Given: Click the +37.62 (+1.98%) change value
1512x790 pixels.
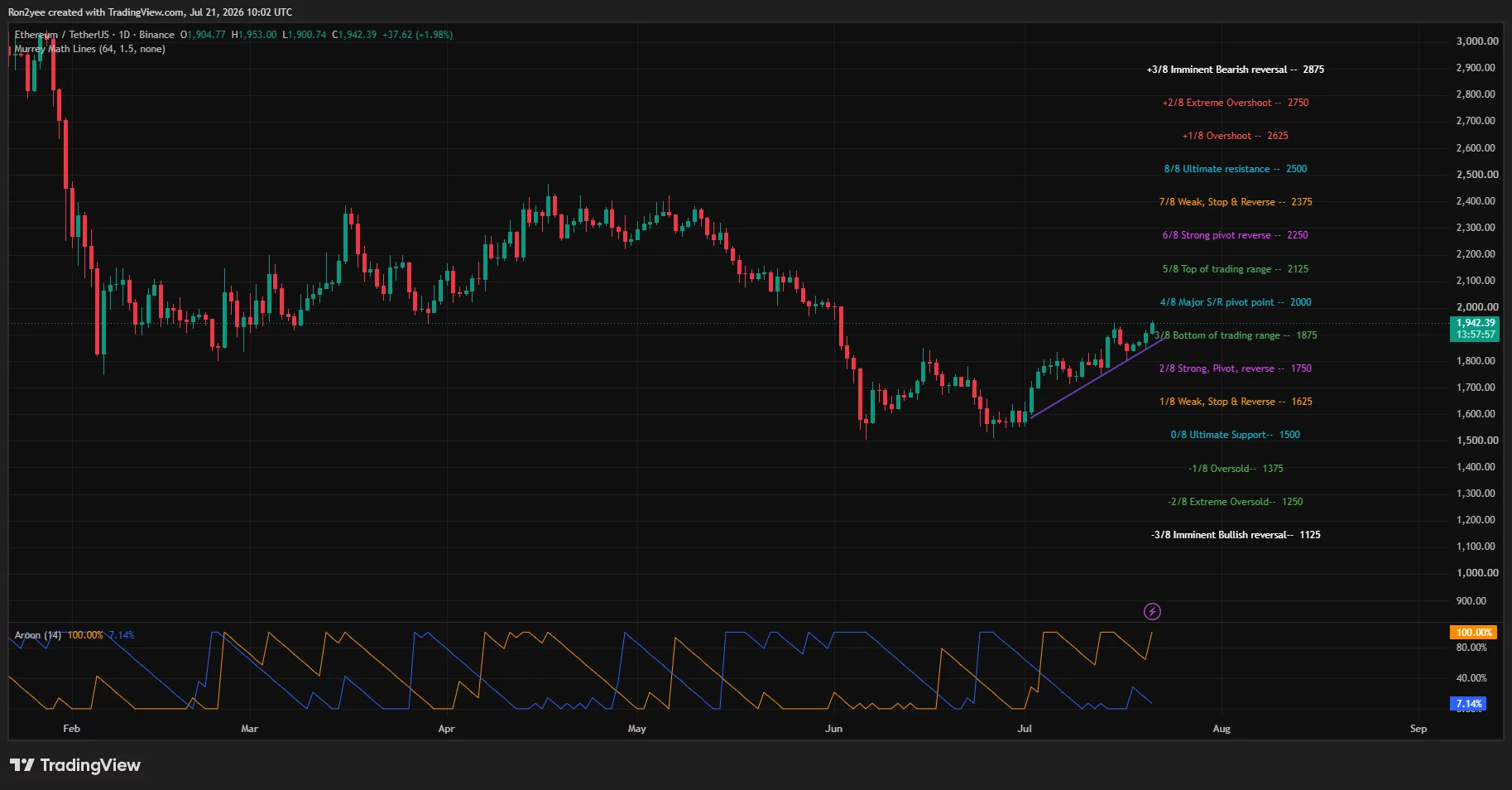Looking at the screenshot, I should [x=417, y=35].
